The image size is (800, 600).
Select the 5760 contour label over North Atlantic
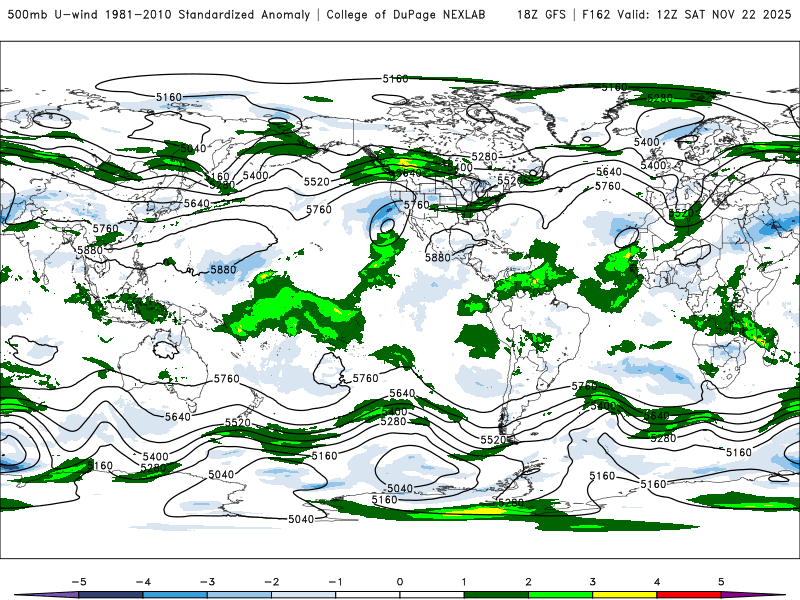(x=608, y=186)
